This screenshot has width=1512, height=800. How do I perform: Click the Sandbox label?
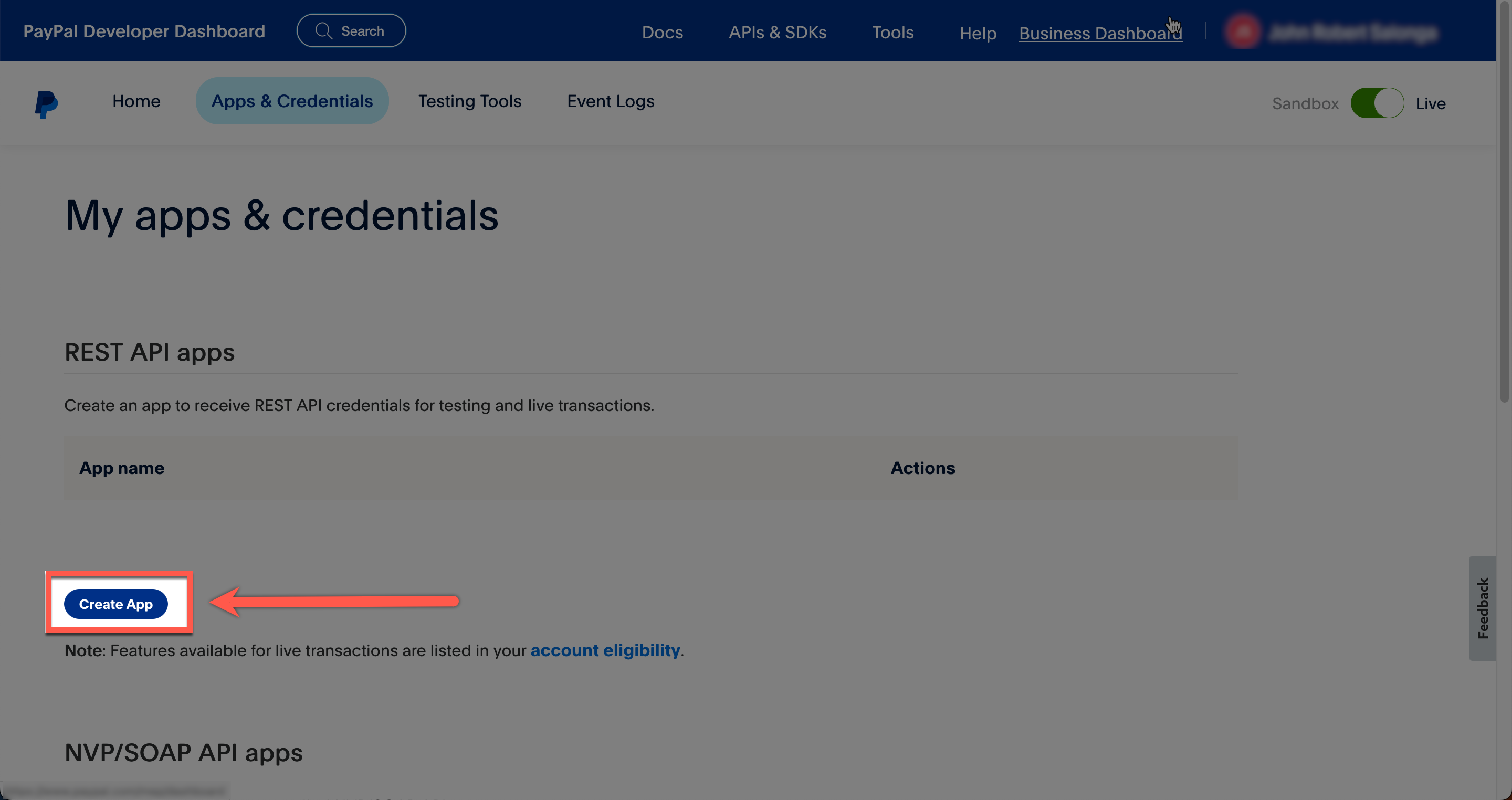coord(1305,103)
